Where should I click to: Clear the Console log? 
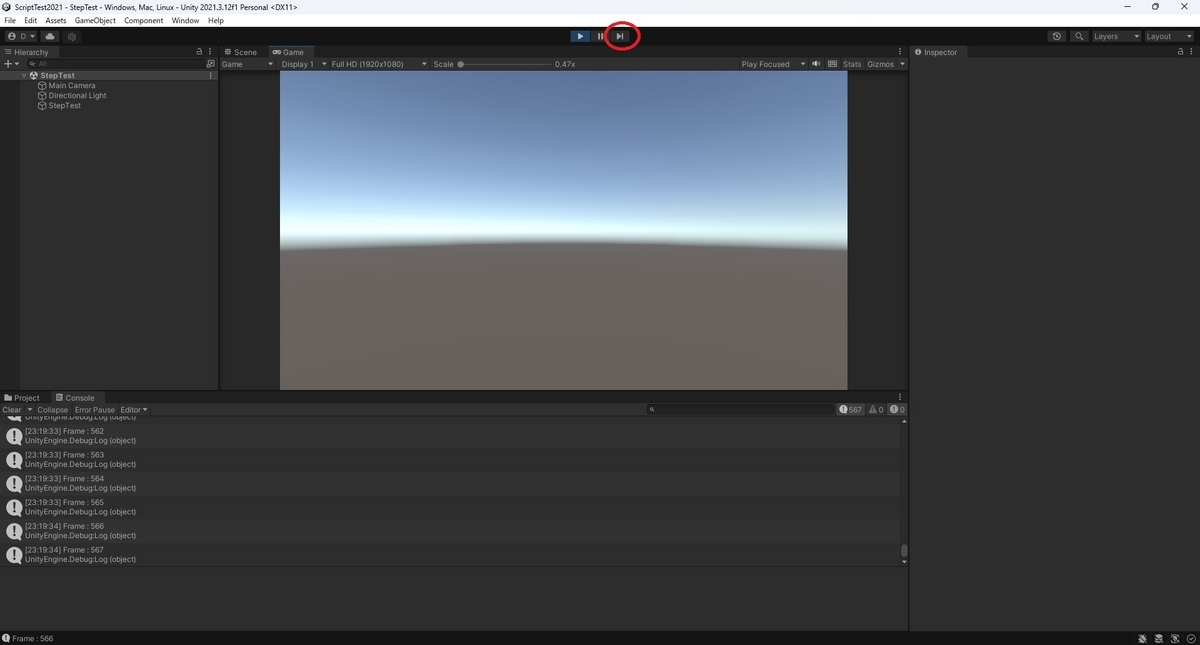coord(12,410)
